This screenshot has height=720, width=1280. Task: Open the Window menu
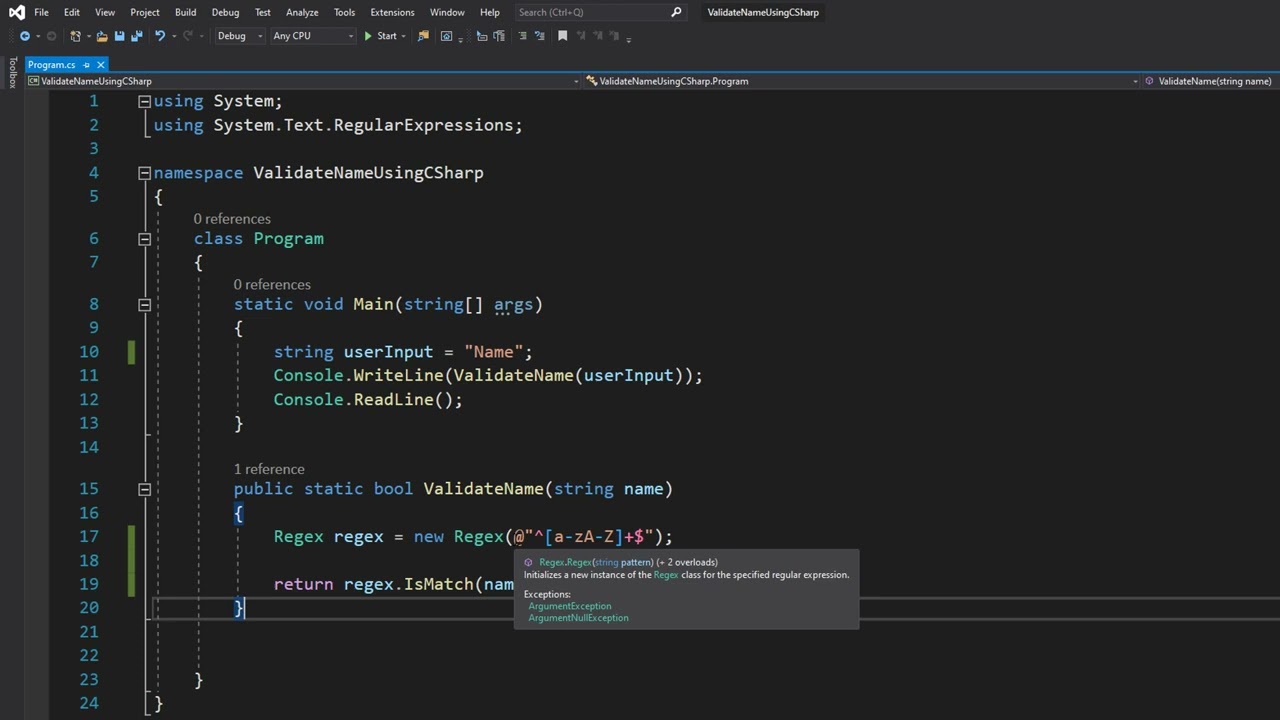447,12
